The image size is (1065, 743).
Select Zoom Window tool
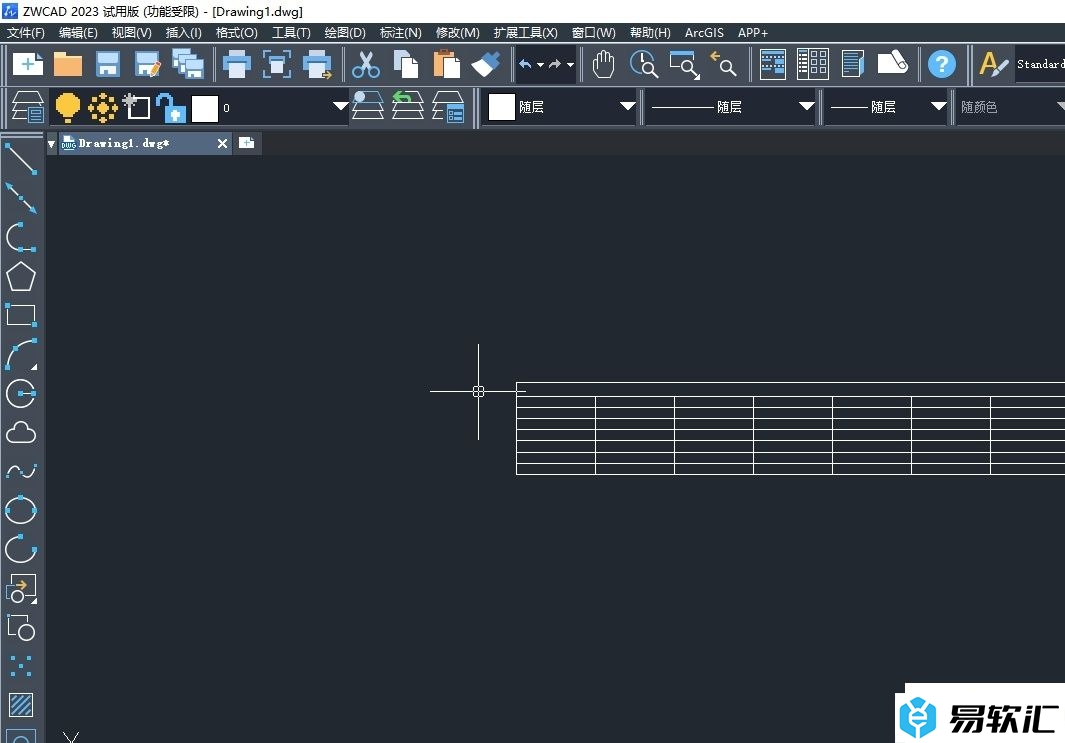684,65
